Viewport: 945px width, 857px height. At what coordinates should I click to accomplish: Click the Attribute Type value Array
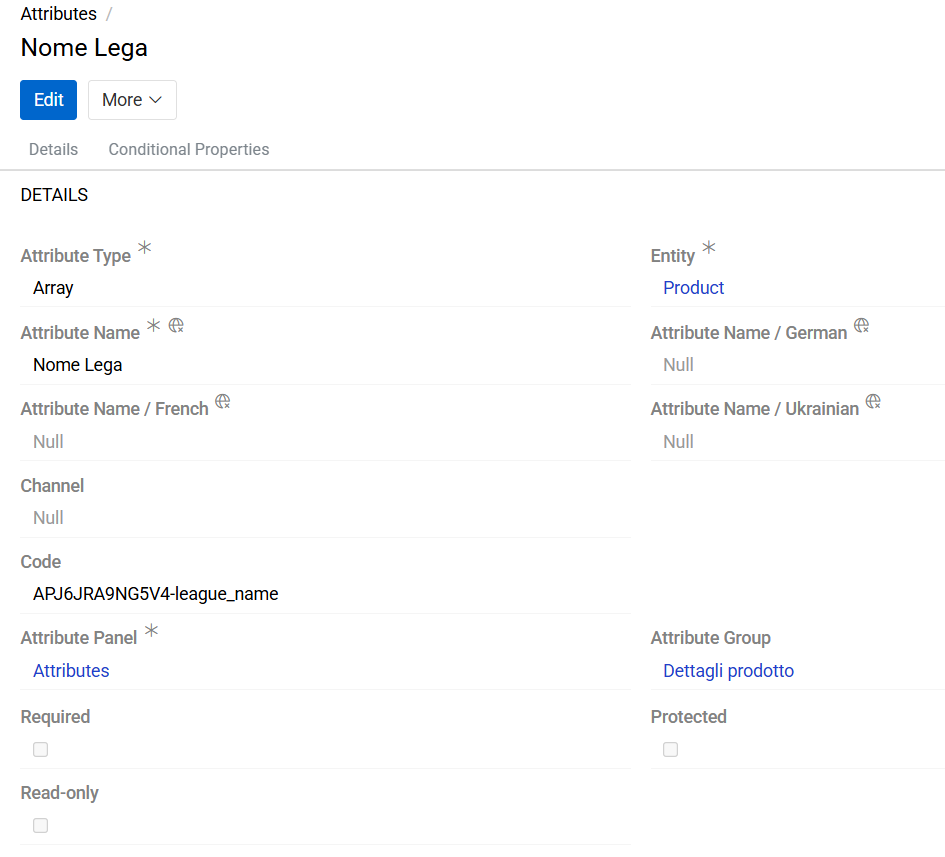click(53, 288)
